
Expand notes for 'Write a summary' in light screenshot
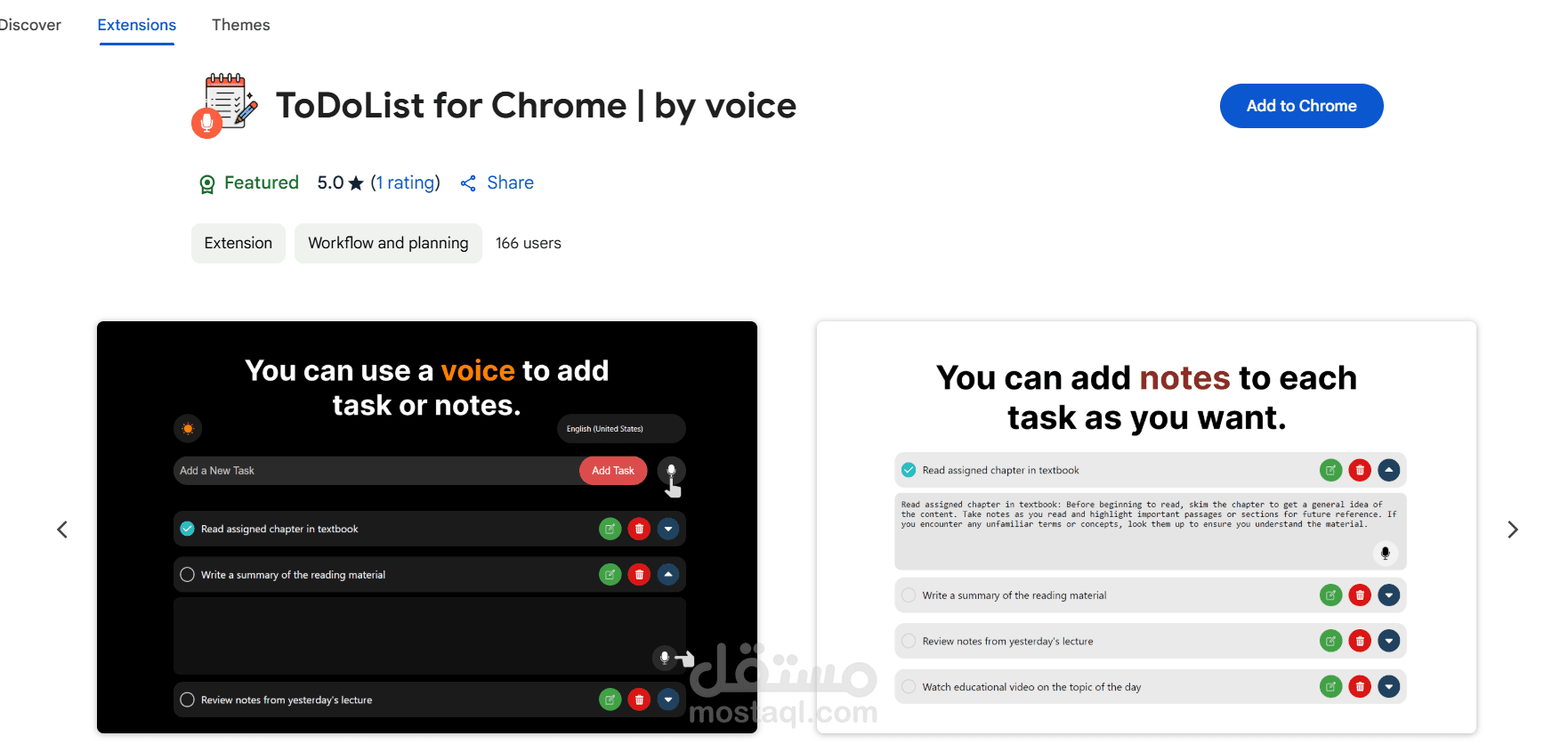pos(1389,595)
